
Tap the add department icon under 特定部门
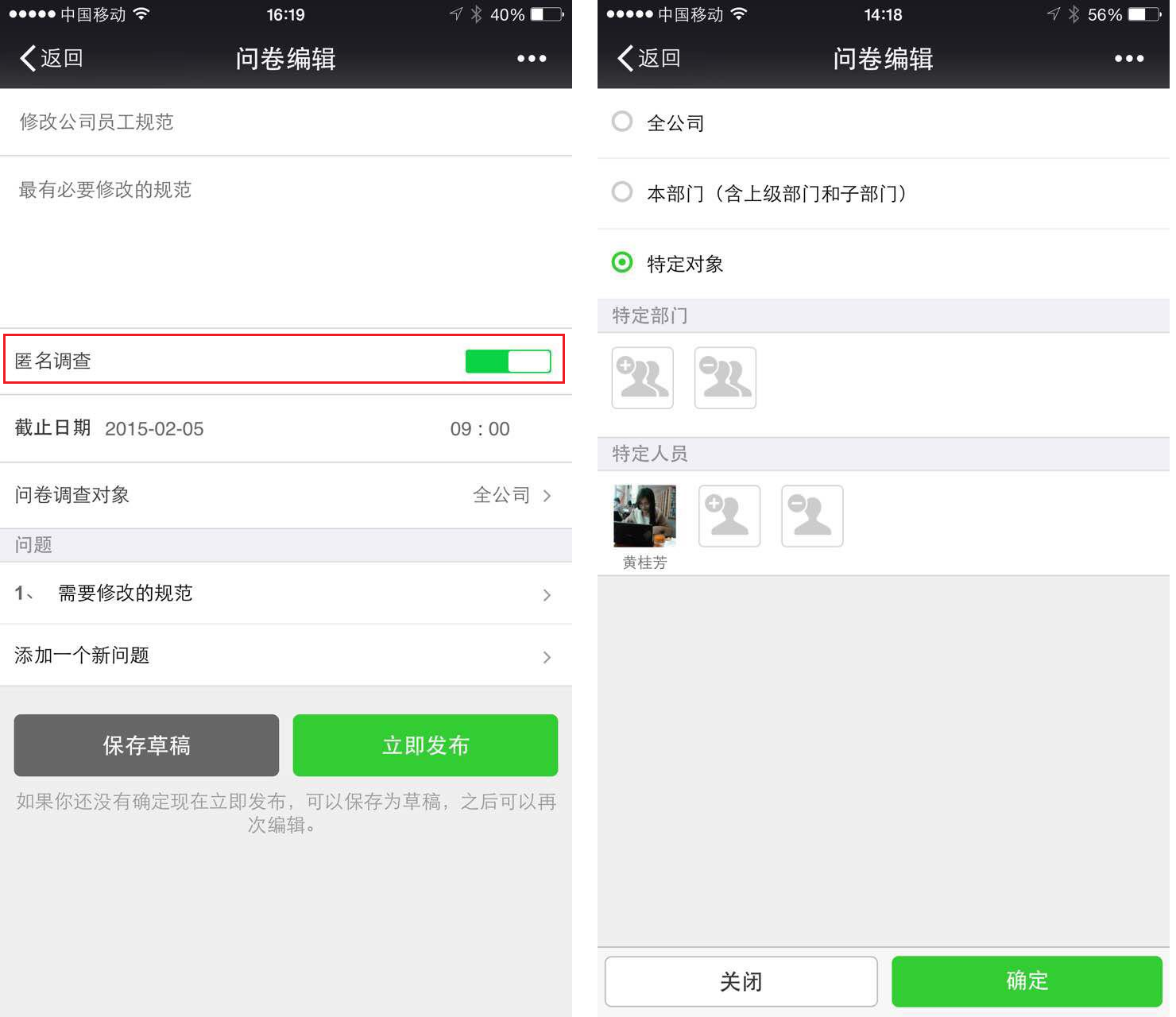click(642, 377)
